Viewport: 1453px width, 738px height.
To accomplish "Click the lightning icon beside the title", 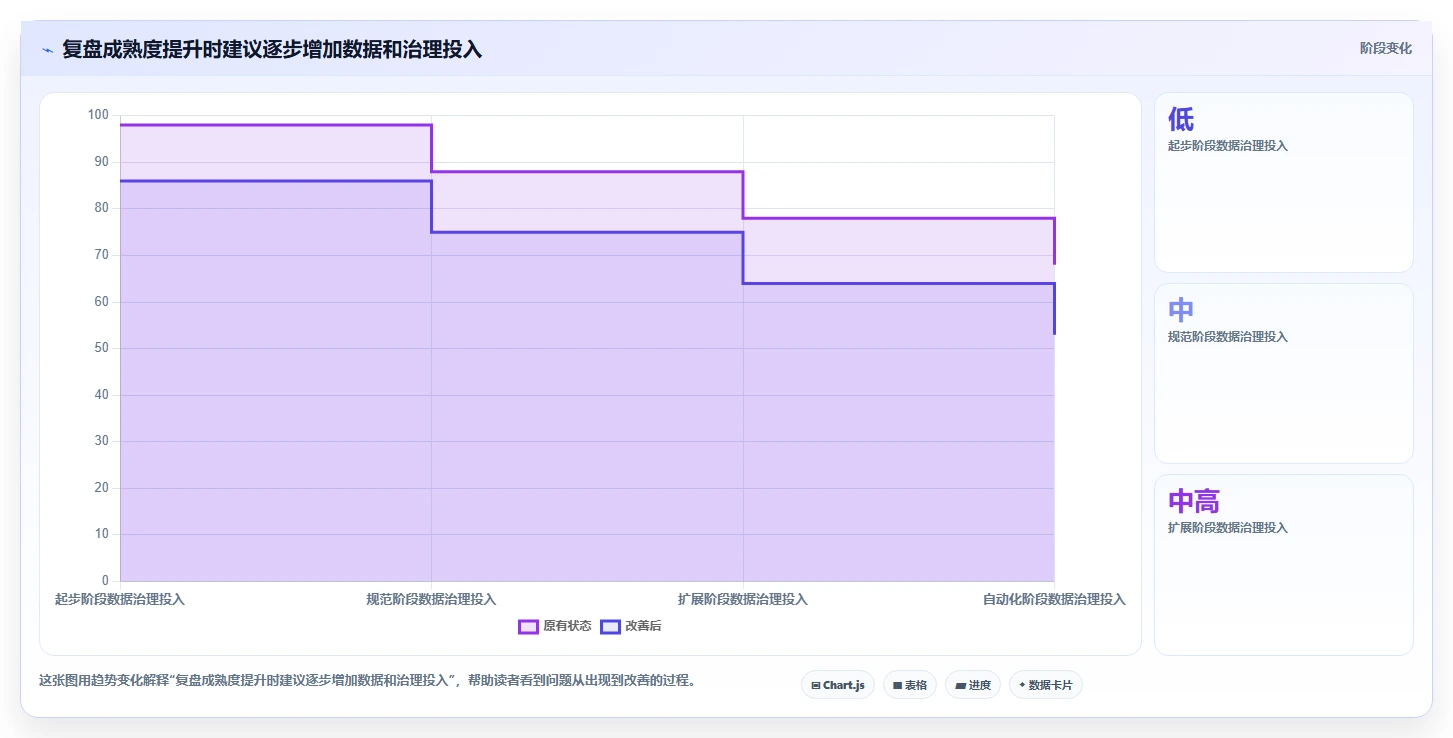I will click(x=47, y=49).
